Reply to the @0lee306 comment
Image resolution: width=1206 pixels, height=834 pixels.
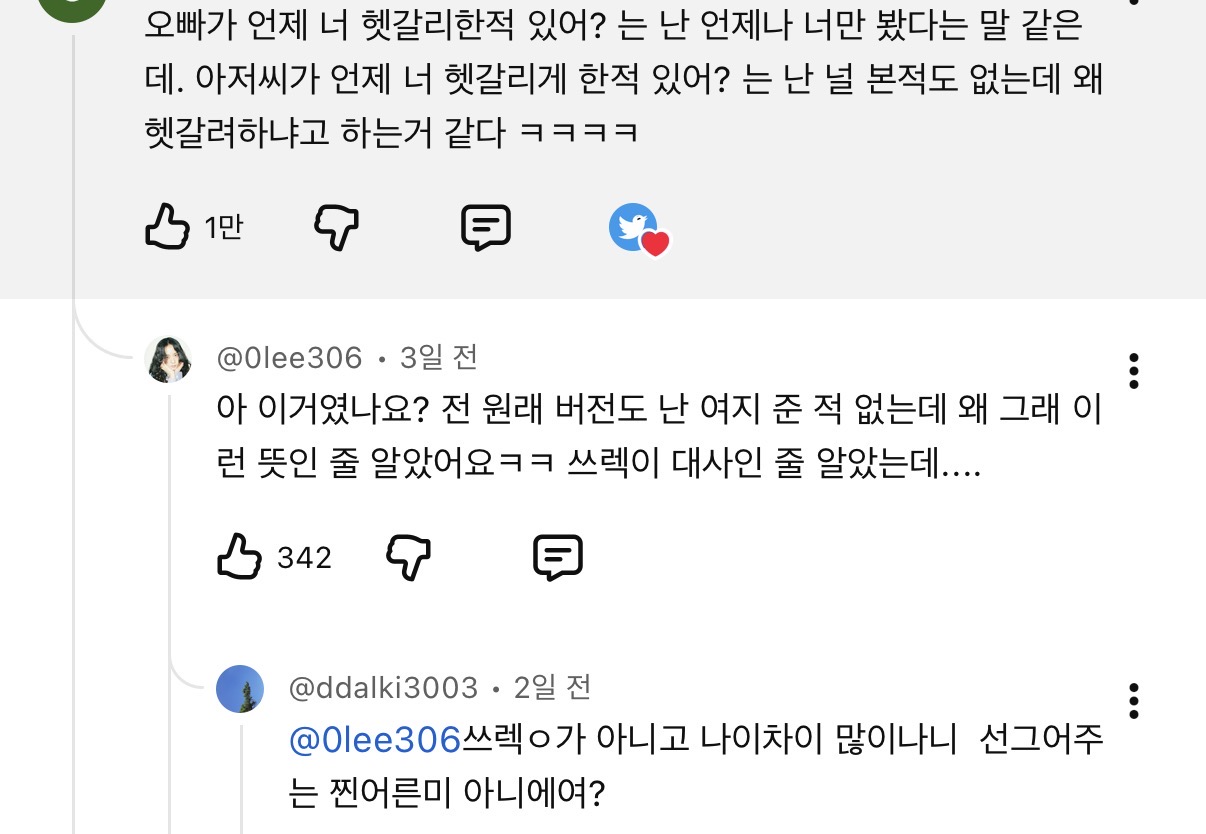click(x=558, y=557)
